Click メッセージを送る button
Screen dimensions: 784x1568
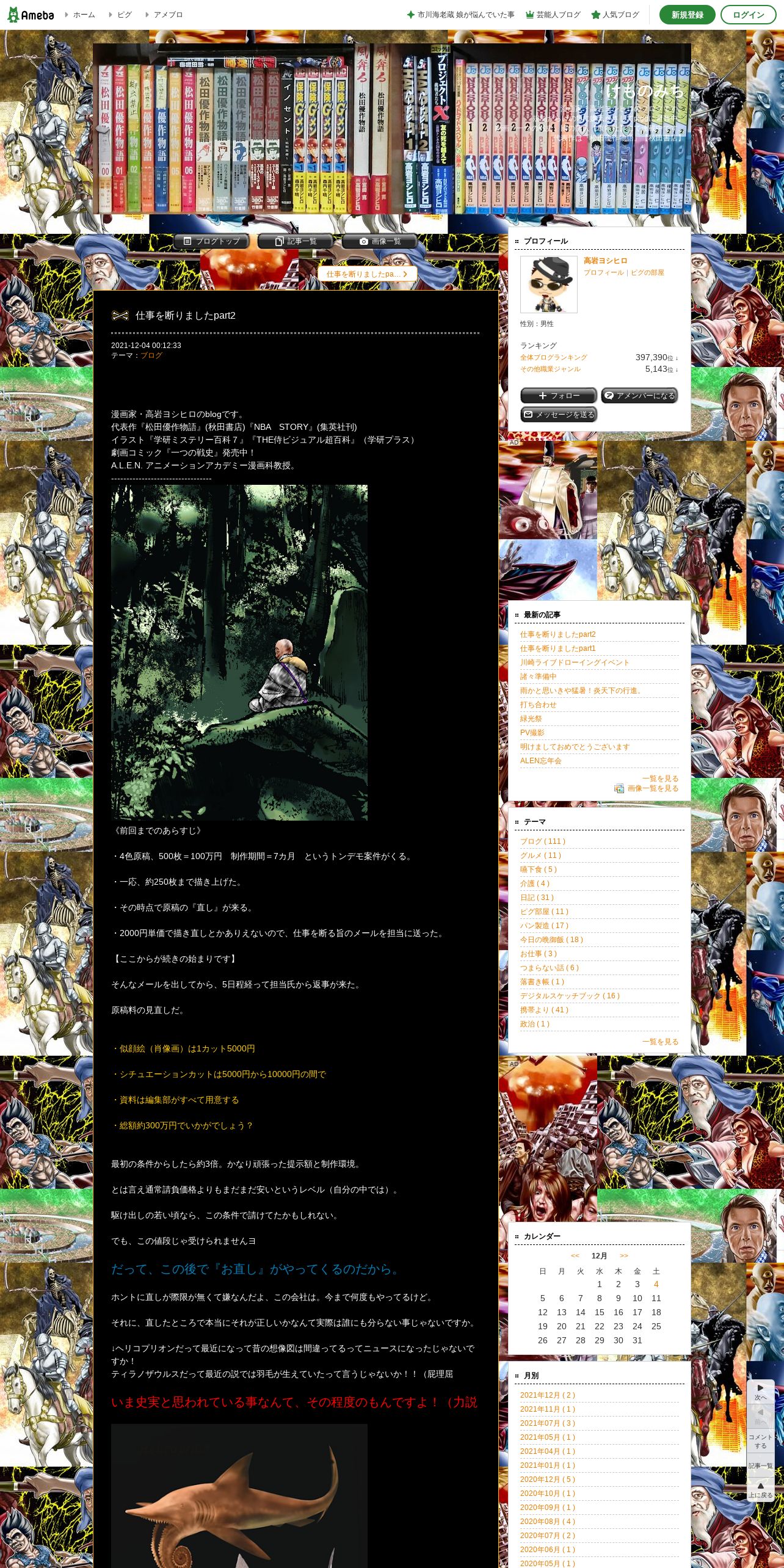tap(559, 415)
